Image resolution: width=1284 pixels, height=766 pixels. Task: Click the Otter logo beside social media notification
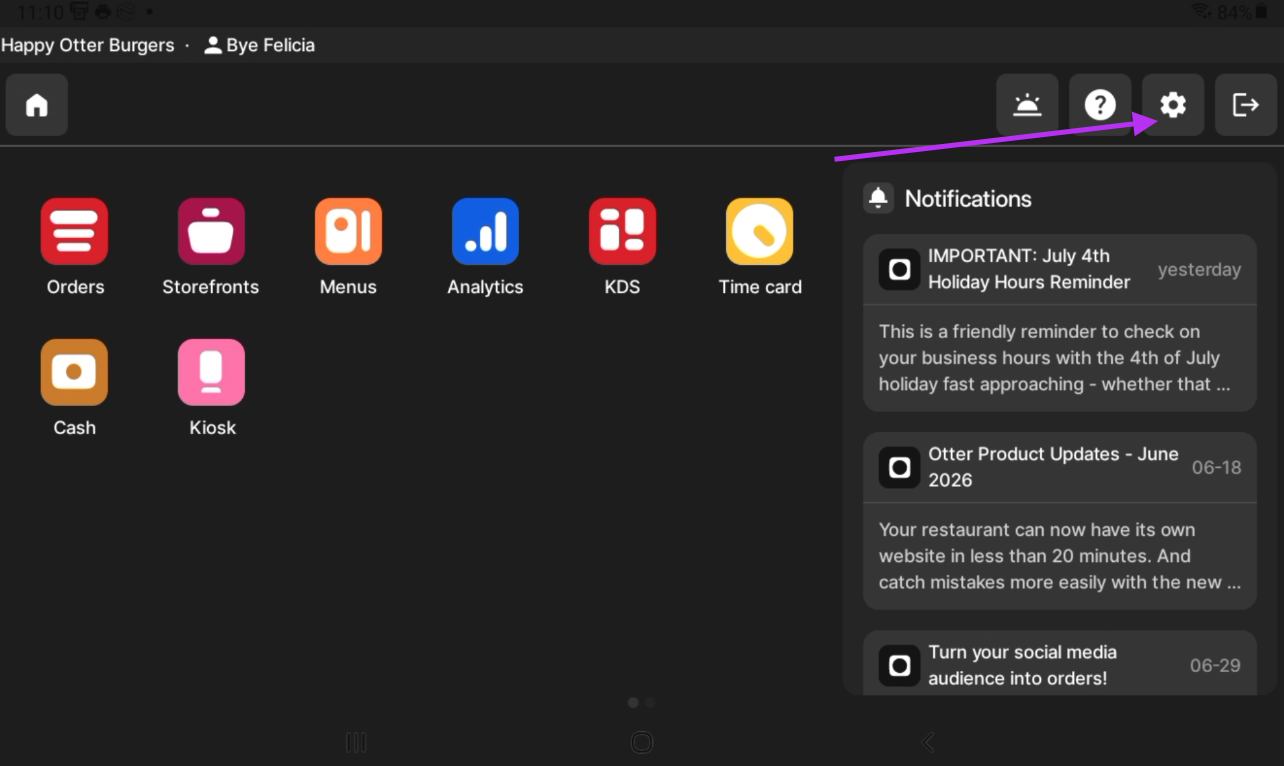point(899,665)
